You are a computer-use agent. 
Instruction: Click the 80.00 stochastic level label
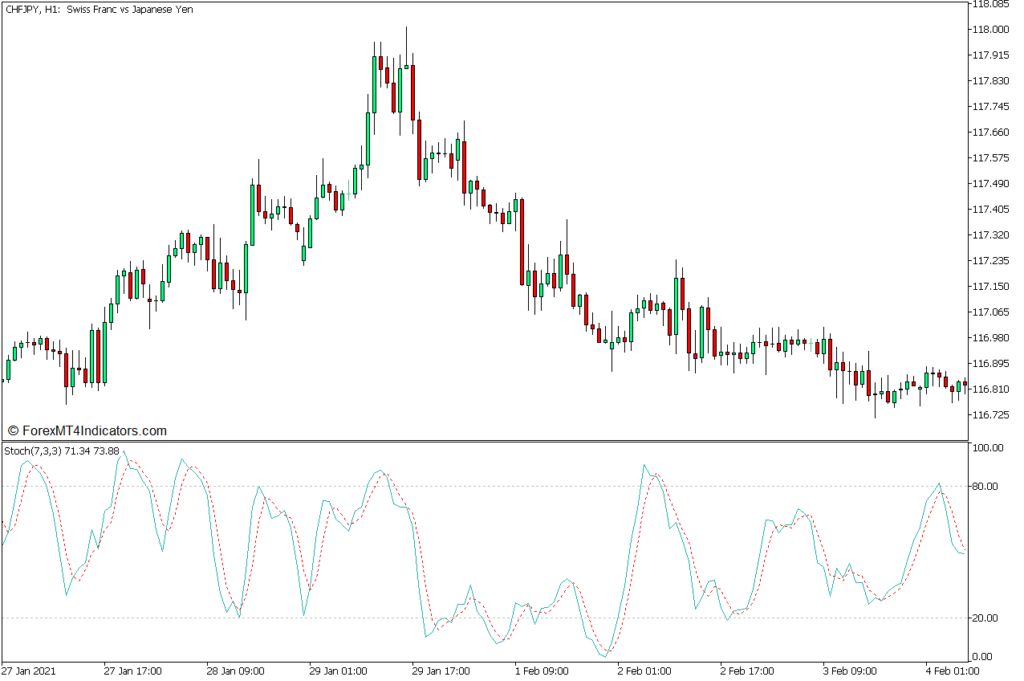click(x=988, y=487)
